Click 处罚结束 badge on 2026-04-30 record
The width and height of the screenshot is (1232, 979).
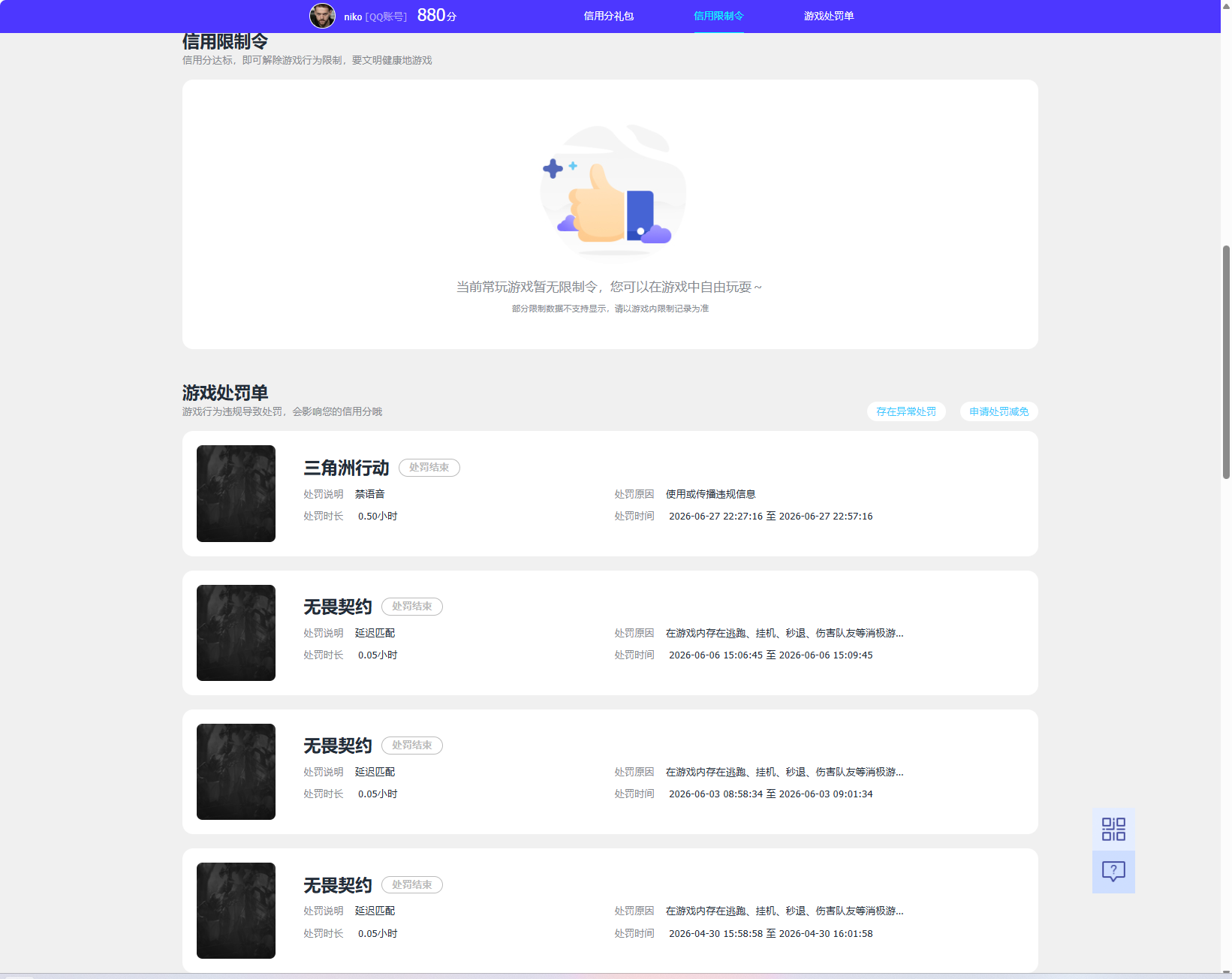coord(412,885)
